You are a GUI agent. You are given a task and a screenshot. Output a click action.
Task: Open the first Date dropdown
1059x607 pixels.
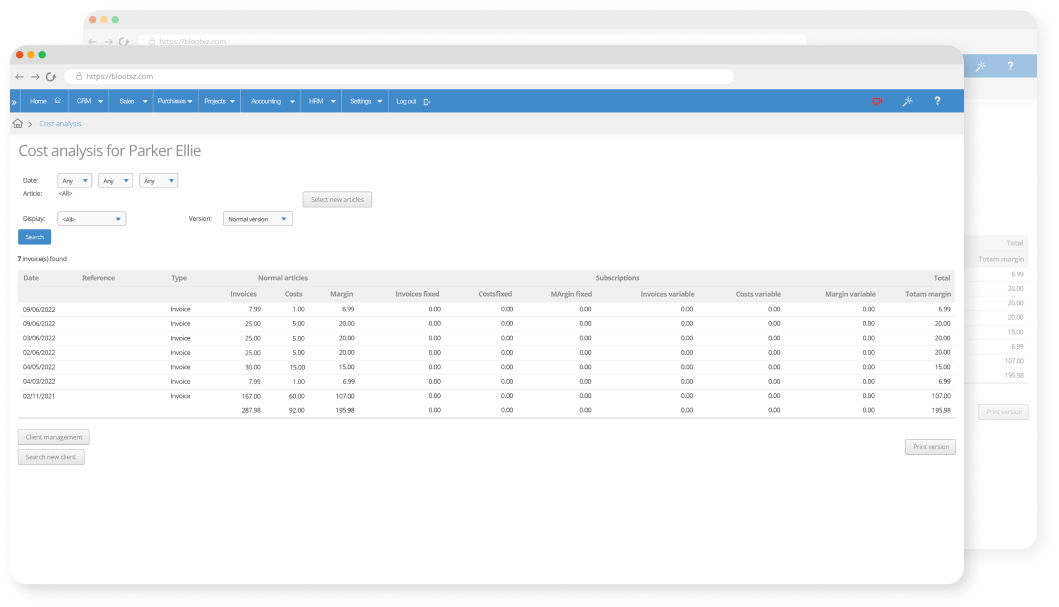75,181
